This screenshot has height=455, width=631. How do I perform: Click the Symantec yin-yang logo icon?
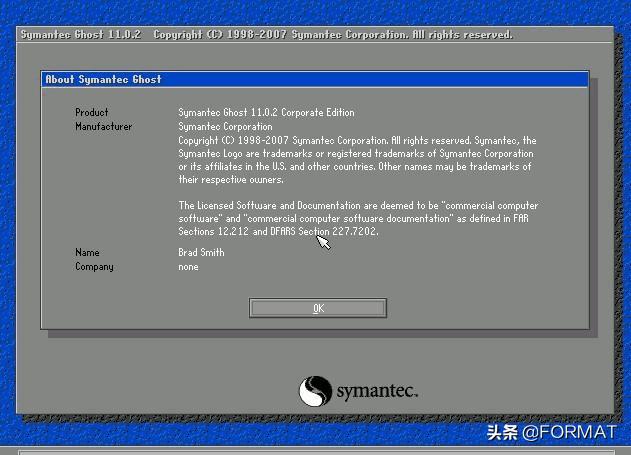(x=315, y=391)
